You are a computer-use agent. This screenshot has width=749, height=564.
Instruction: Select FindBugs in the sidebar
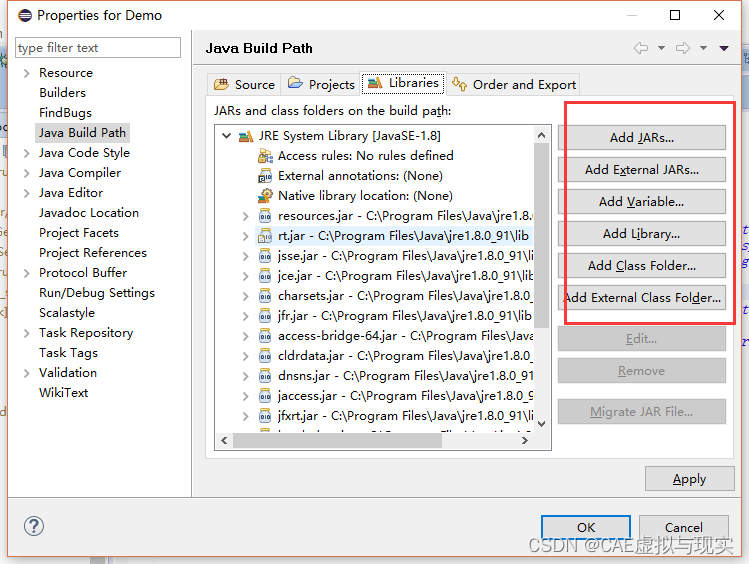pos(65,113)
